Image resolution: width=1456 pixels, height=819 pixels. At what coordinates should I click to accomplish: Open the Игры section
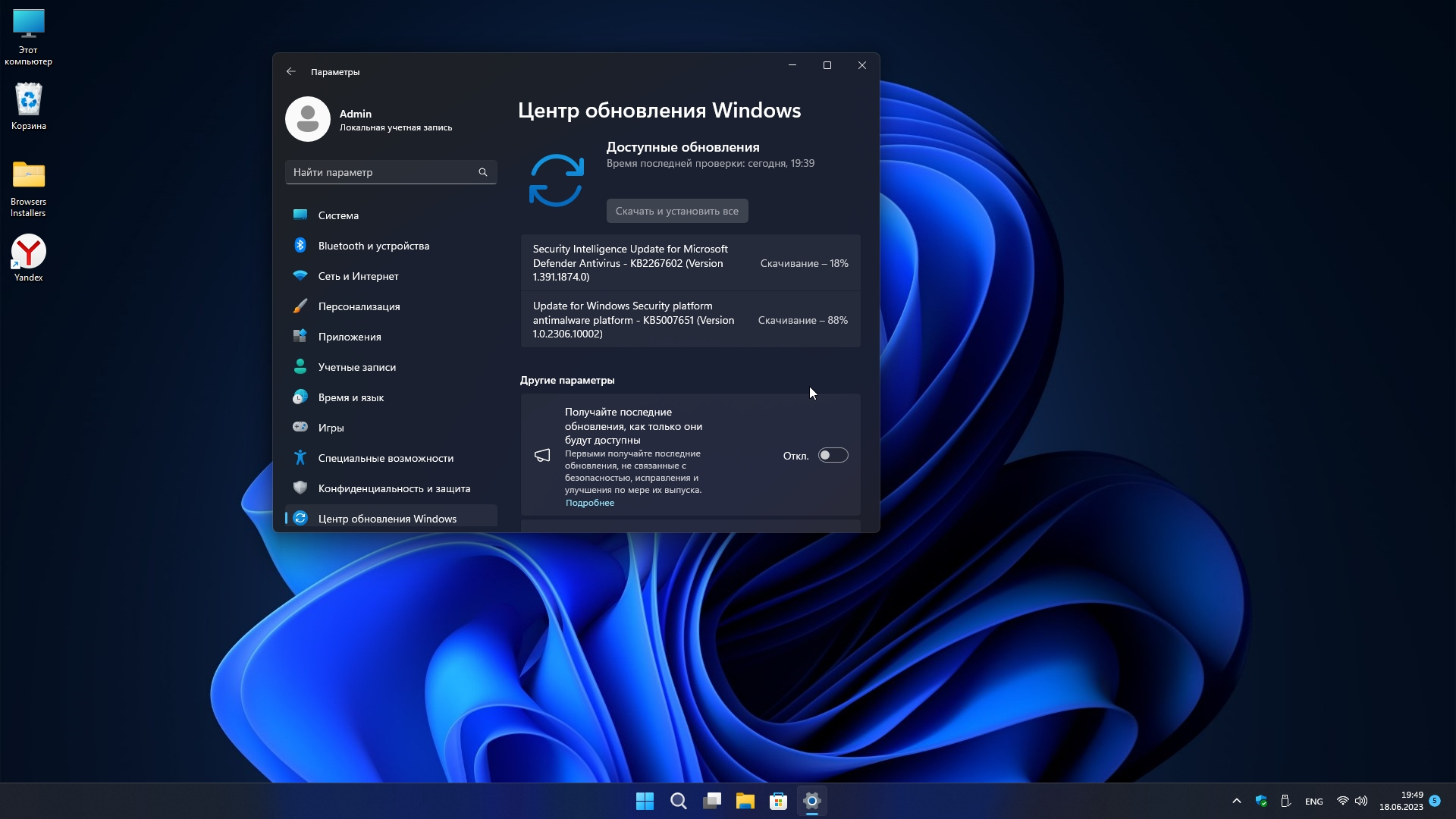pyautogui.click(x=331, y=428)
